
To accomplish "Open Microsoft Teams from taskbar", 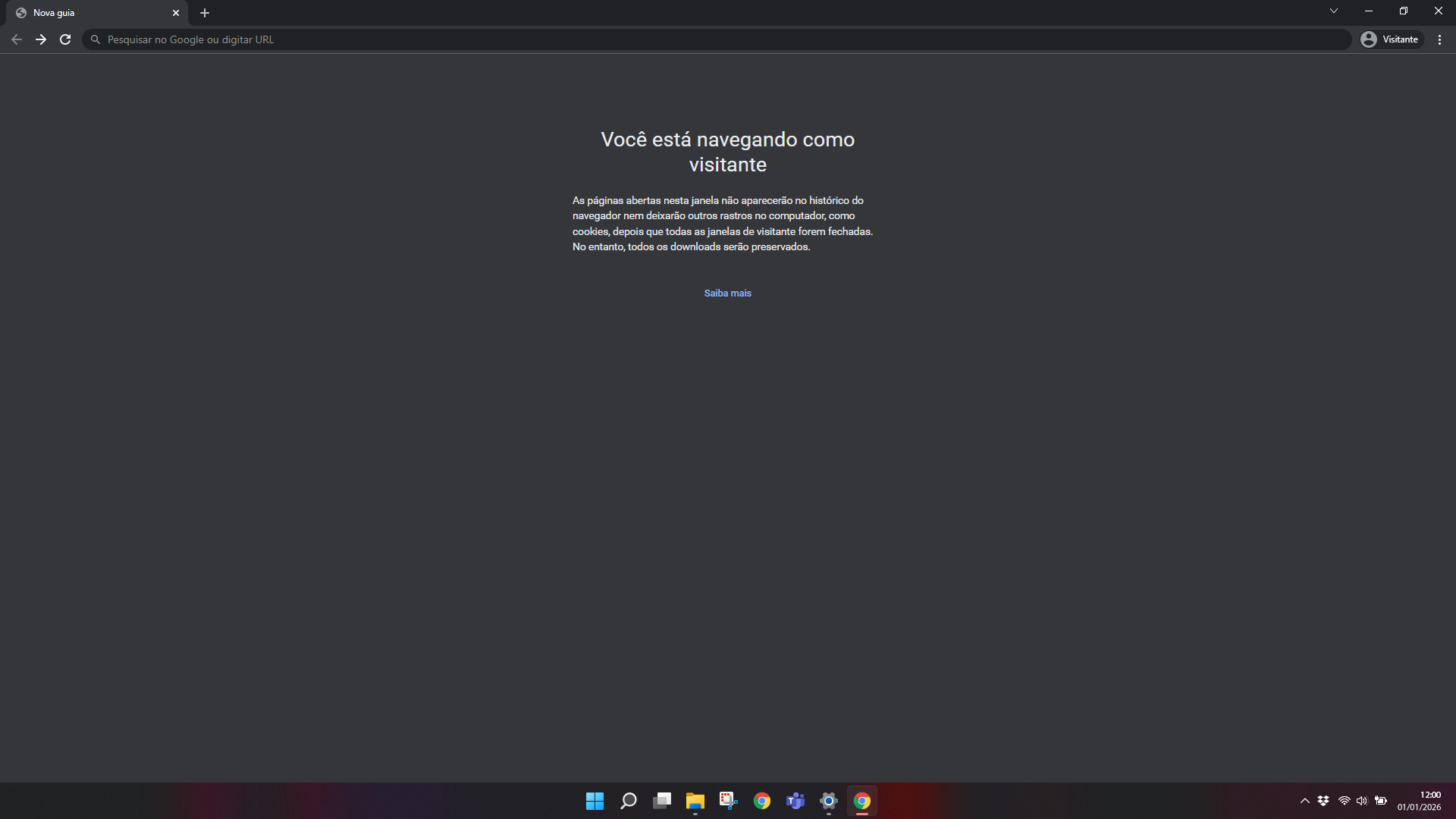I will (x=795, y=801).
